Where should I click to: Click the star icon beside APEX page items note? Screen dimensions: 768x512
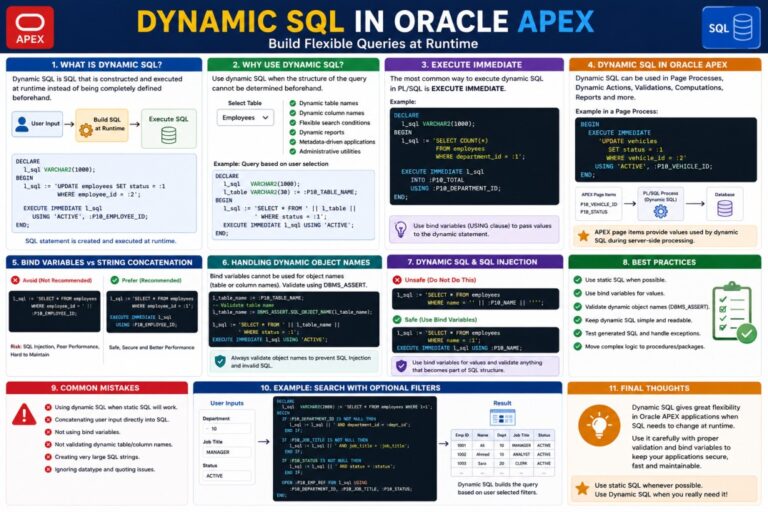click(583, 236)
